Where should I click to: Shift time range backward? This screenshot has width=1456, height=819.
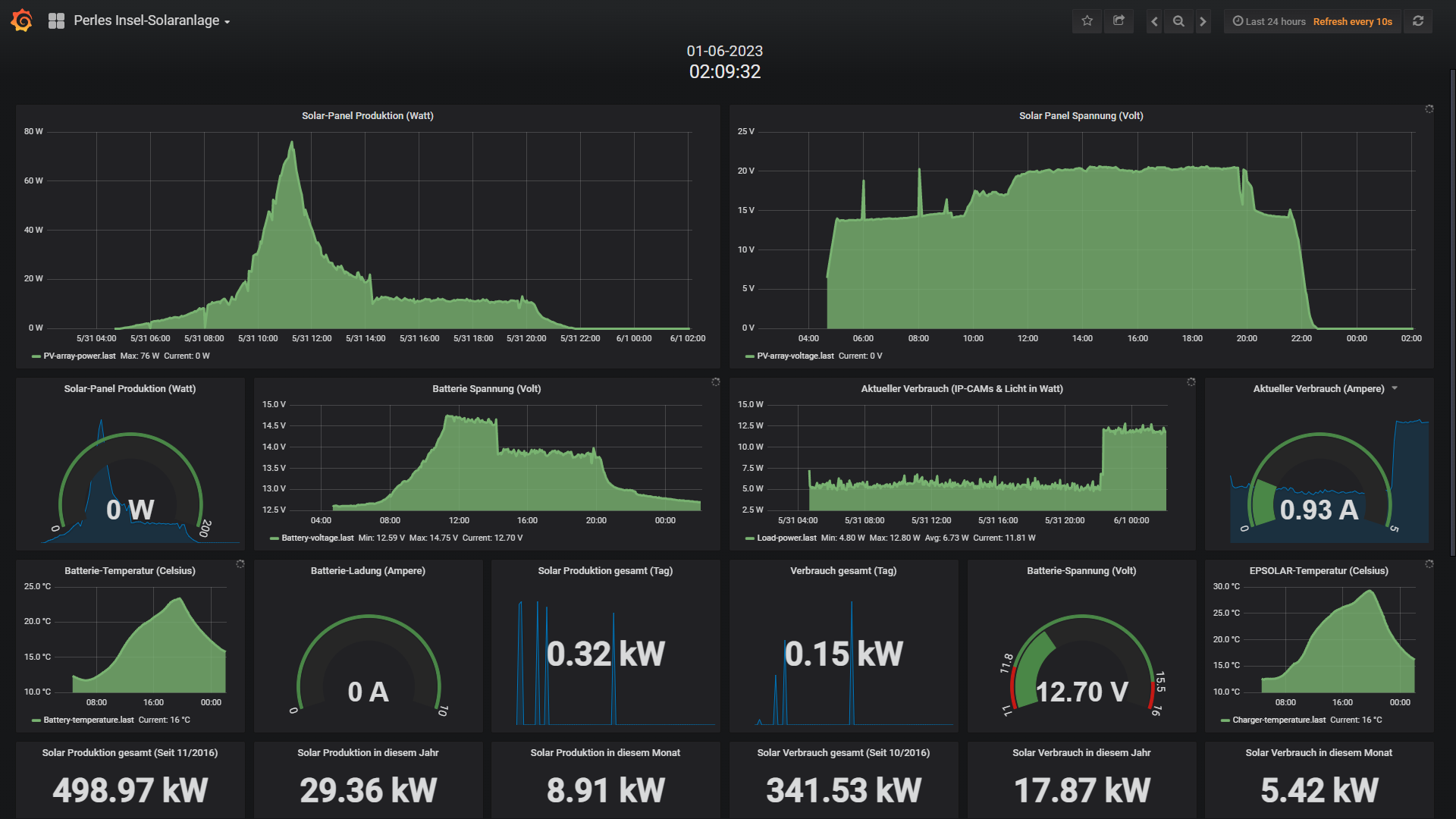tap(1154, 21)
